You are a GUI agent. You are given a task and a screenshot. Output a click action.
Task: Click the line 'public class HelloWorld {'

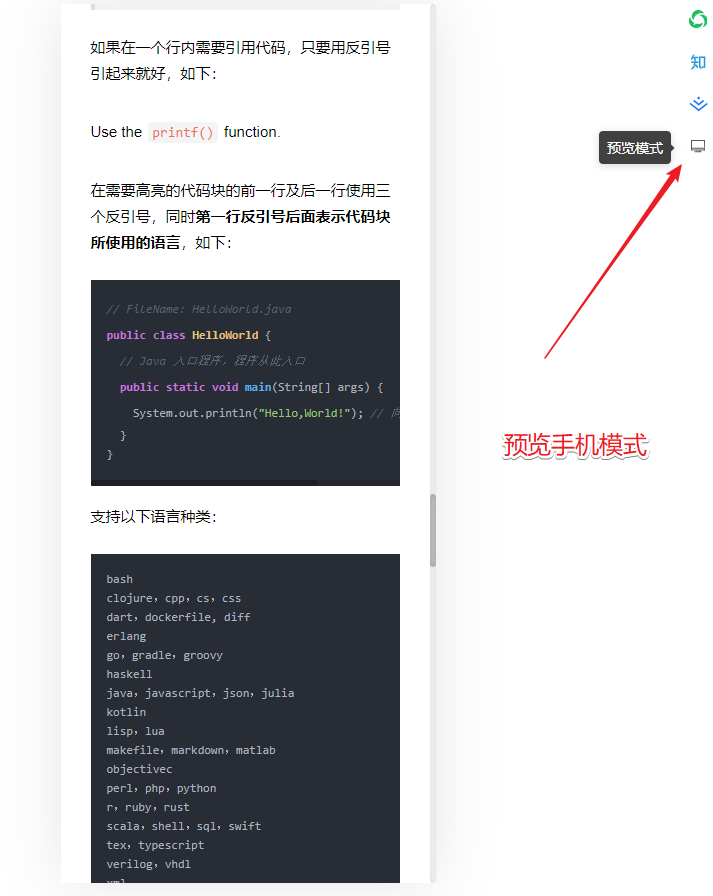(x=189, y=335)
